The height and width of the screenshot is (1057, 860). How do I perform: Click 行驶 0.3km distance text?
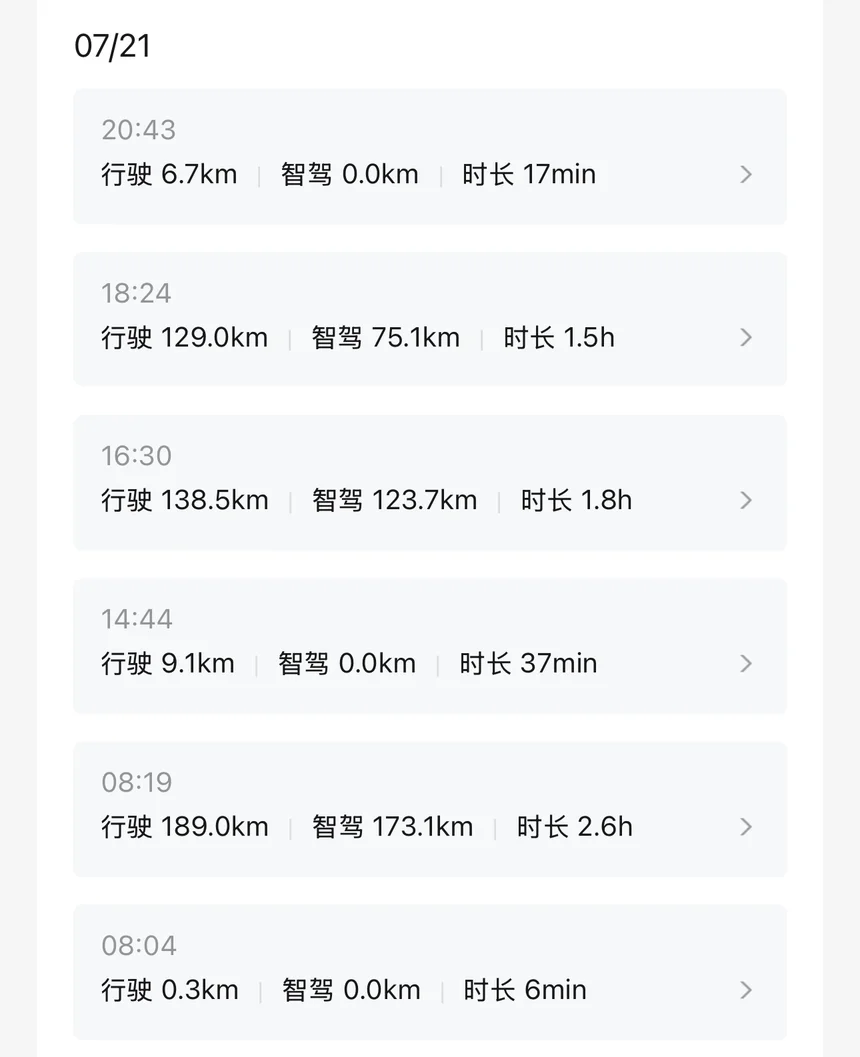170,990
